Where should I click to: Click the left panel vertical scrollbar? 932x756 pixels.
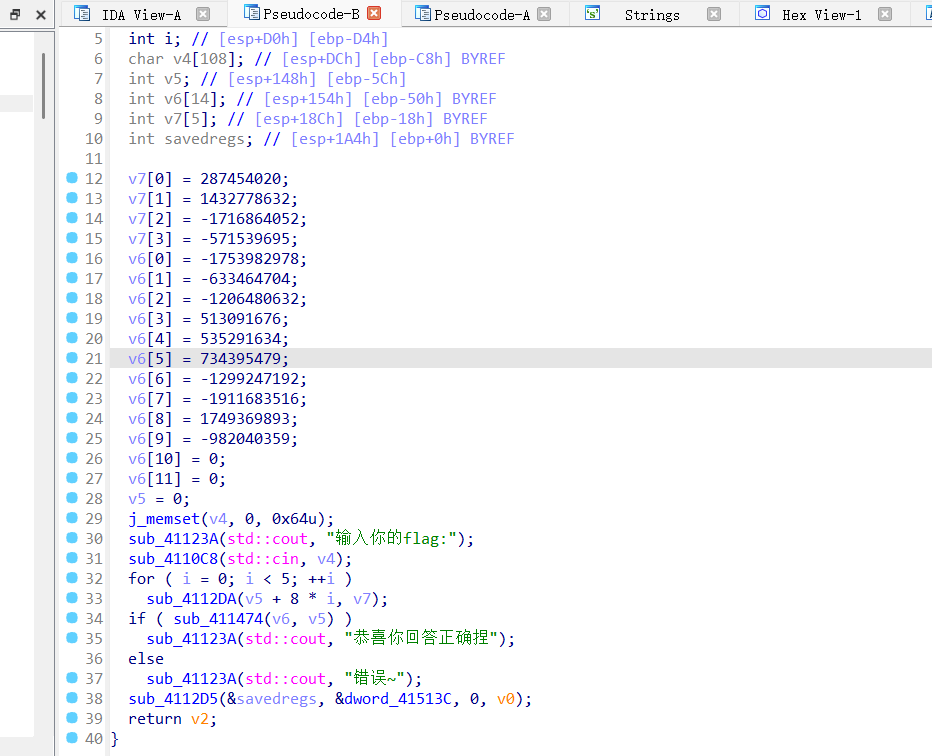pyautogui.click(x=43, y=86)
